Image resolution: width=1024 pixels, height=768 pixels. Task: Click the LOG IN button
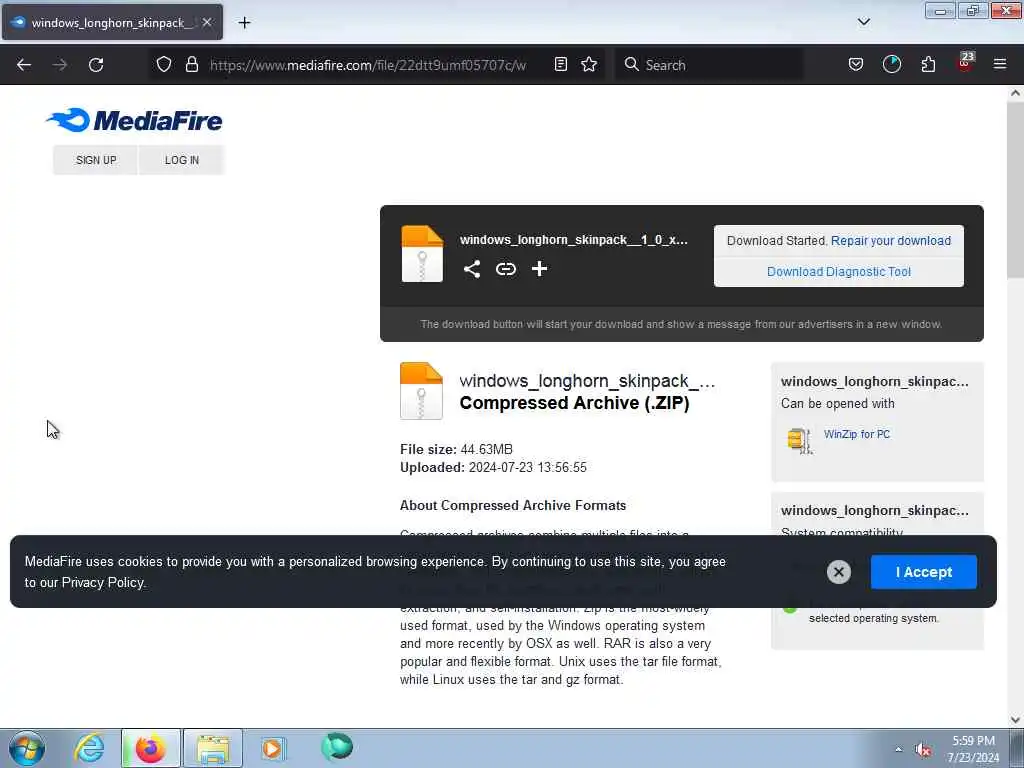182,160
